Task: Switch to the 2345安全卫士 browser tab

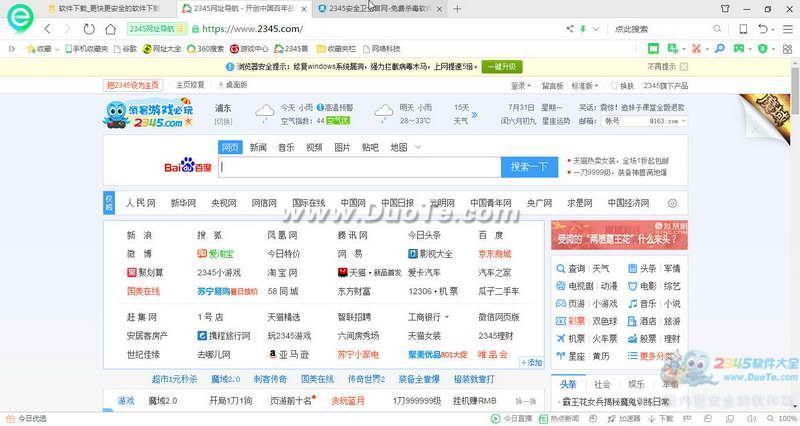Action: pyautogui.click(x=380, y=9)
